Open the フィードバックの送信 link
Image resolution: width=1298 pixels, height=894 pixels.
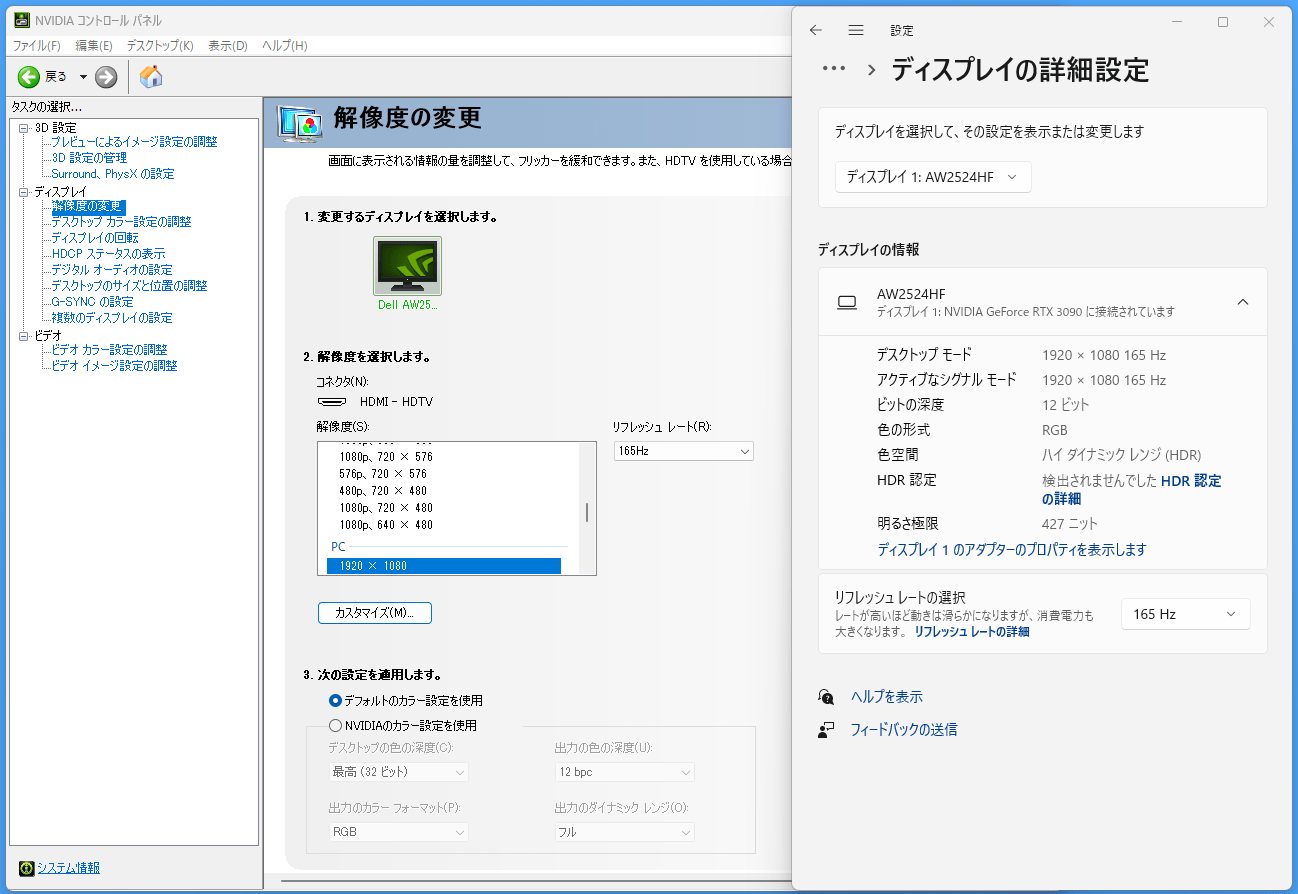tap(904, 730)
